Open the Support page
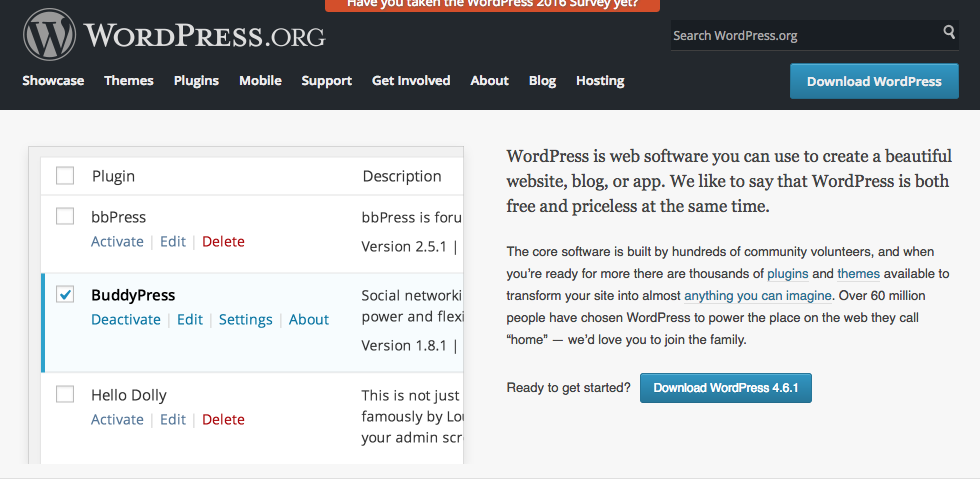 326,81
